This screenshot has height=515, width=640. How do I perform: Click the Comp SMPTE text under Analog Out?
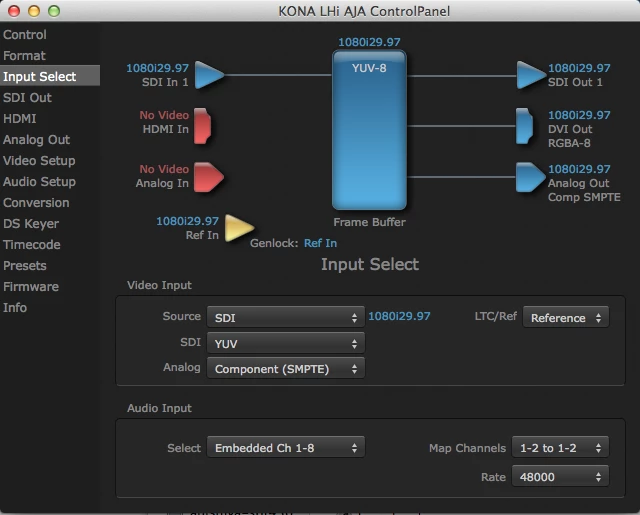584,197
